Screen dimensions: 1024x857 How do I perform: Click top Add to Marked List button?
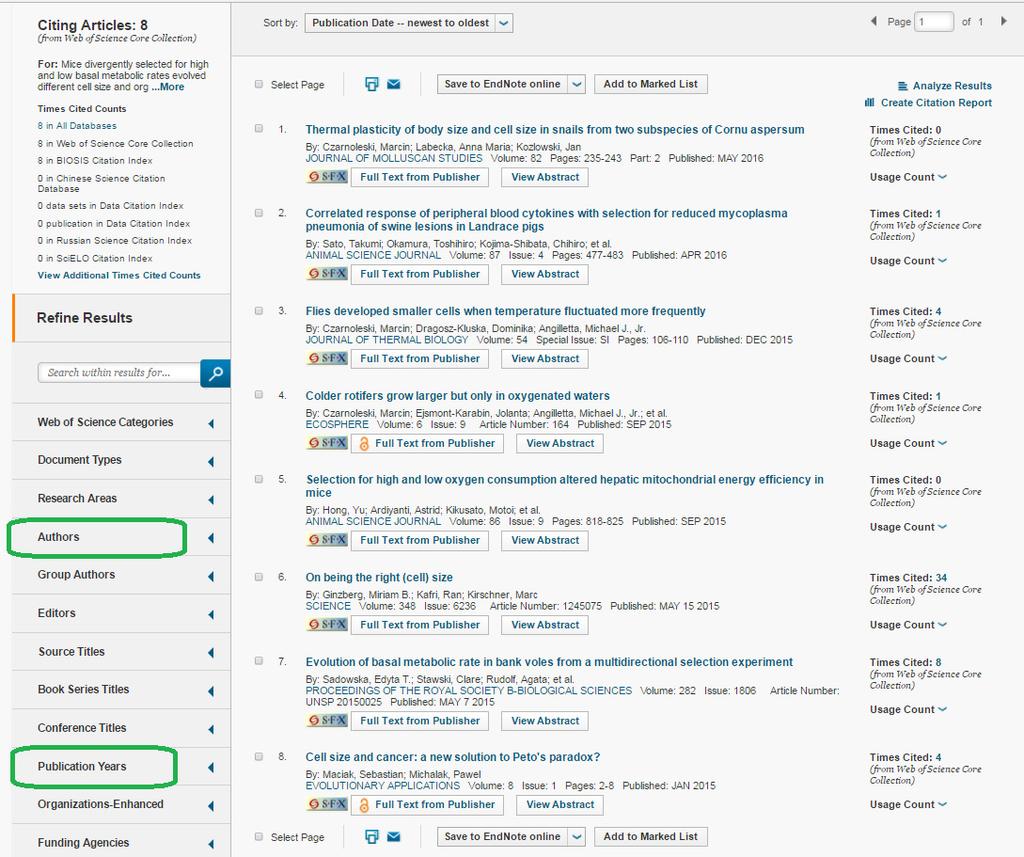[x=650, y=84]
